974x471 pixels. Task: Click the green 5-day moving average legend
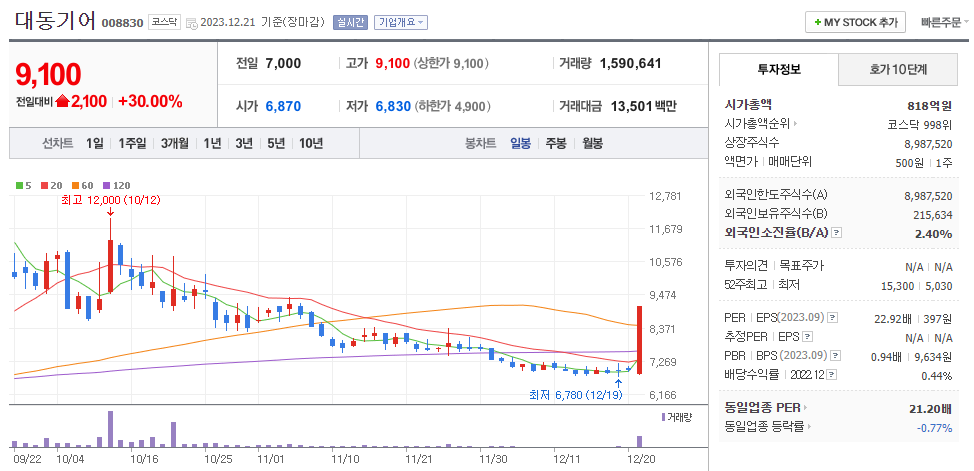click(23, 185)
